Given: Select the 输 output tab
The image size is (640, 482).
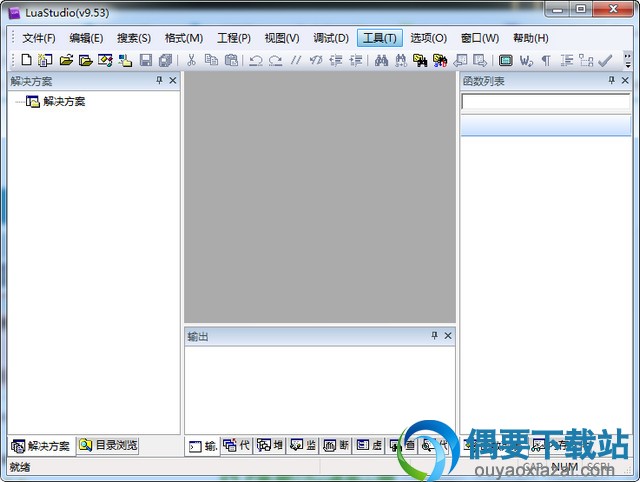Looking at the screenshot, I should click(203, 446).
